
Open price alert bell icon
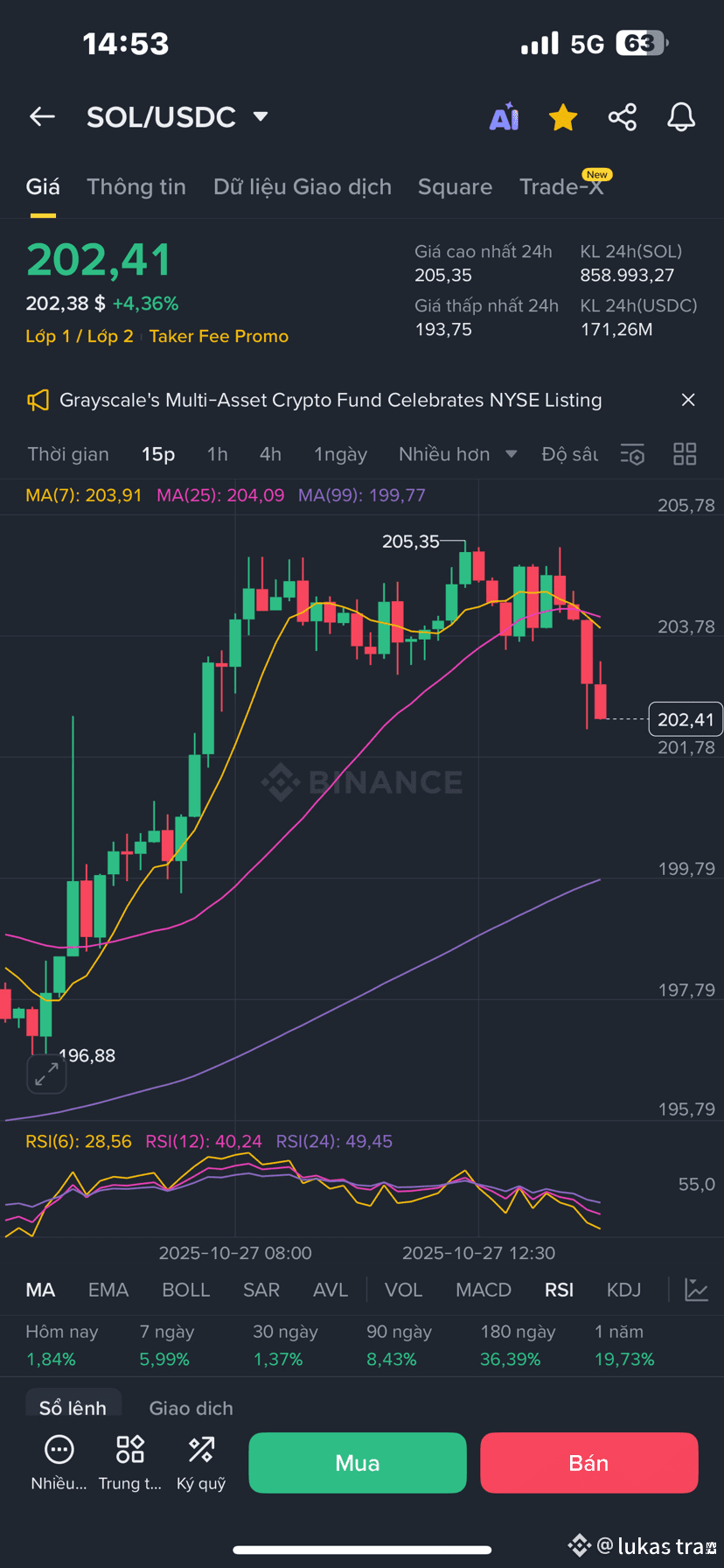click(x=681, y=117)
